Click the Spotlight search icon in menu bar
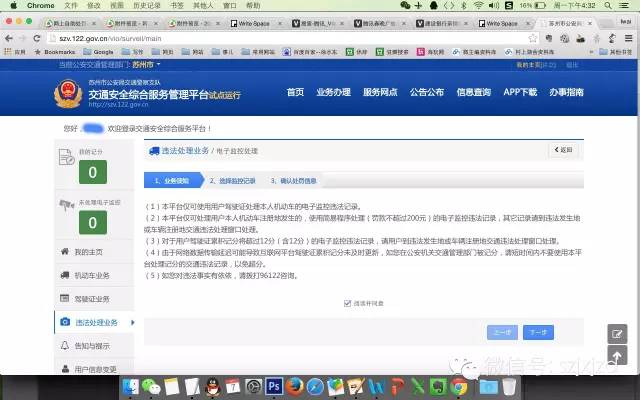The image size is (640, 400). [608, 5]
